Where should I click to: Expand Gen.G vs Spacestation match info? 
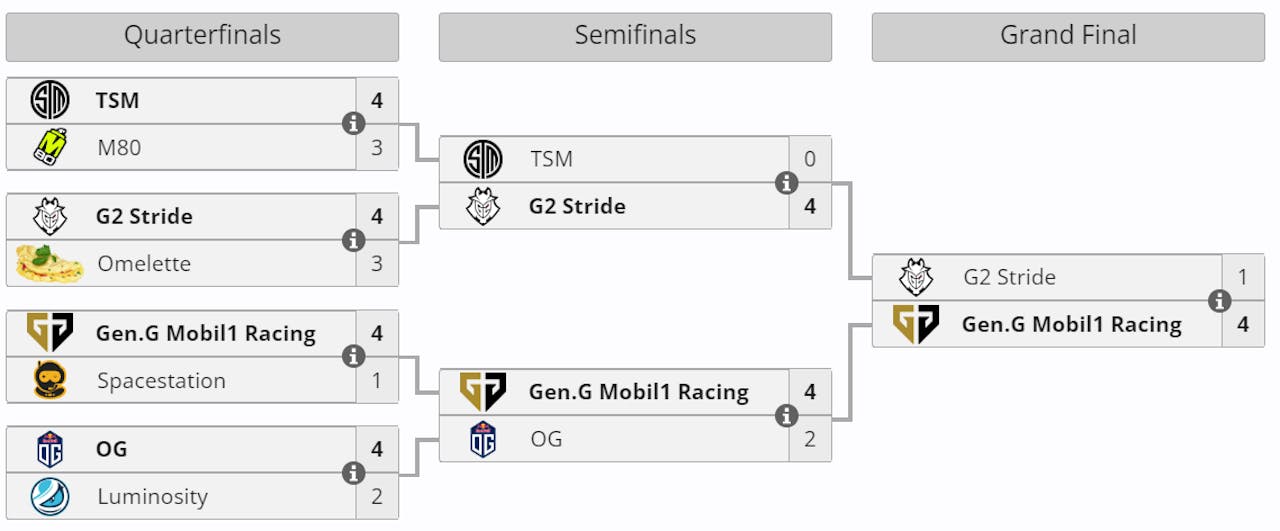(x=353, y=357)
